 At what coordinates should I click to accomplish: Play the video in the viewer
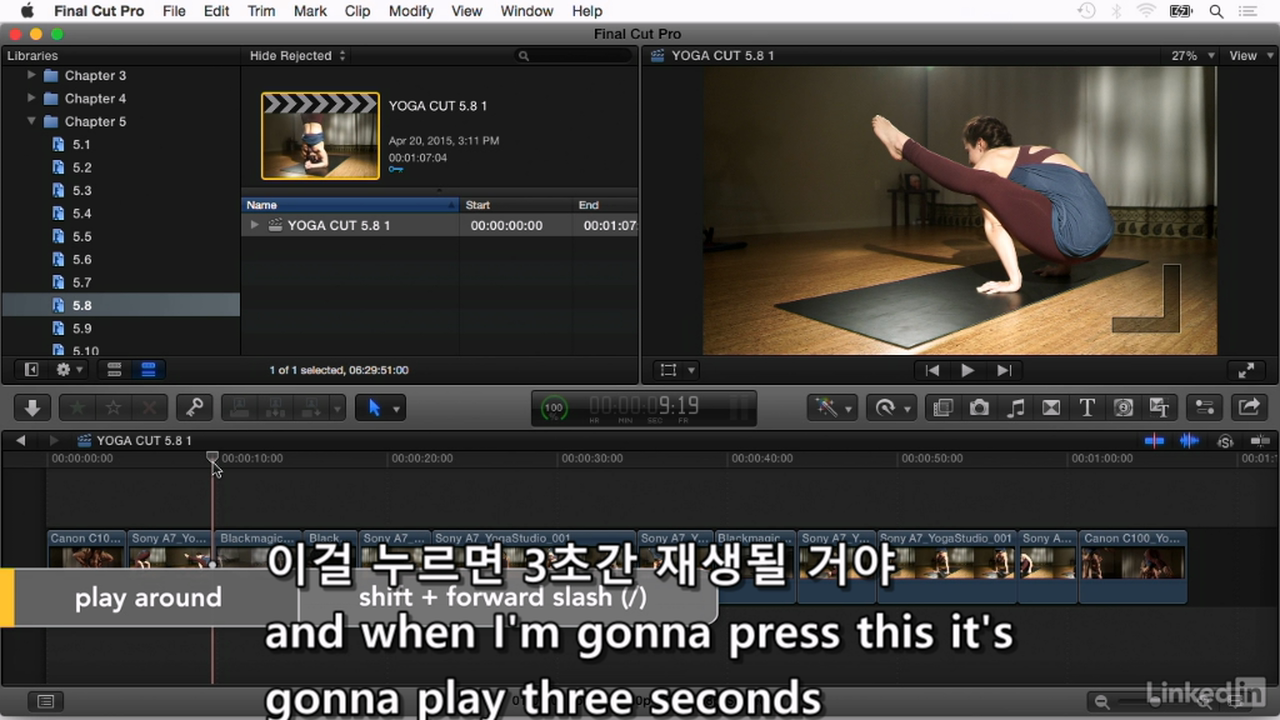tap(967, 370)
